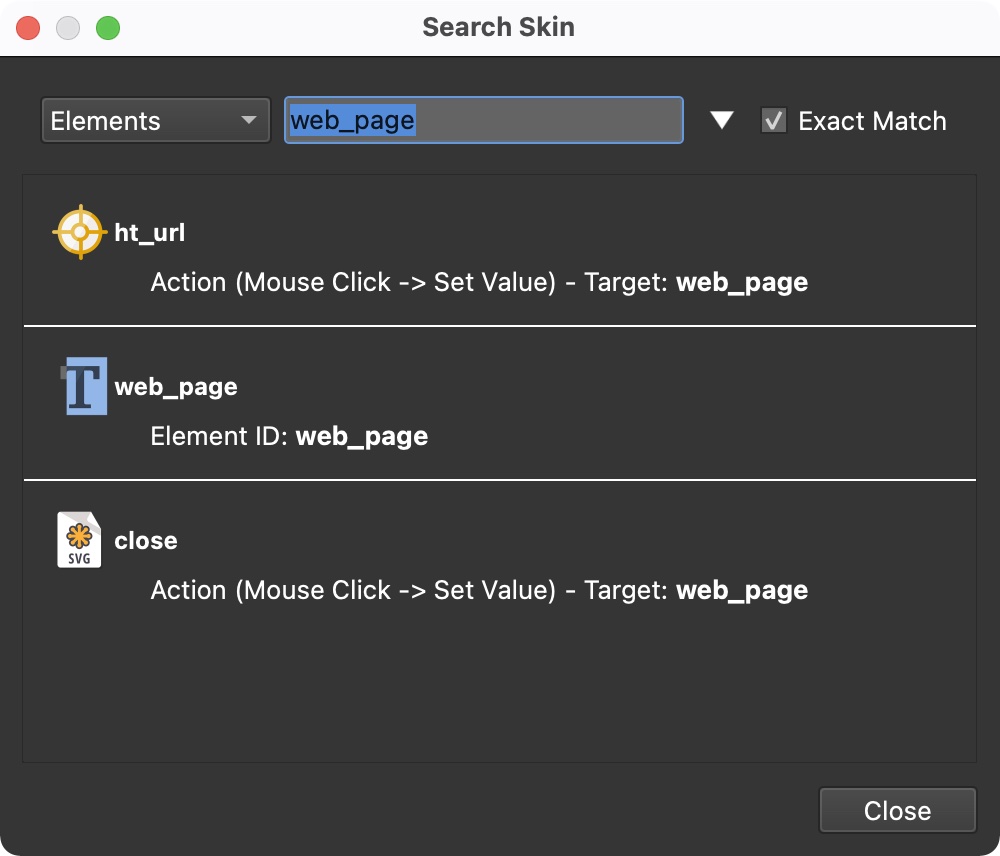
Task: Open the Element ID: web_page line
Action: coord(289,437)
